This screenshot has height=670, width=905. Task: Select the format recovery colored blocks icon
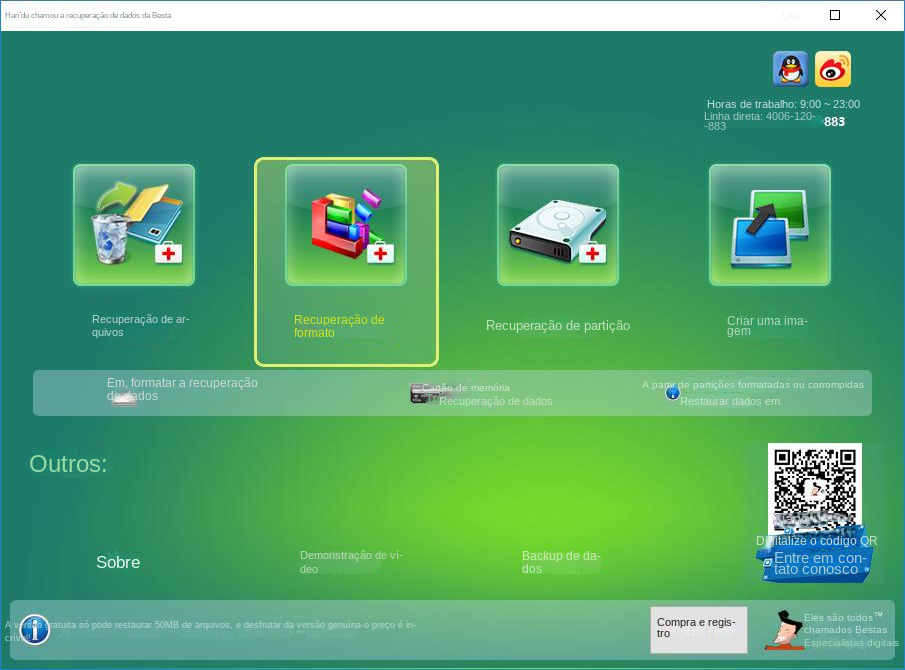[346, 224]
